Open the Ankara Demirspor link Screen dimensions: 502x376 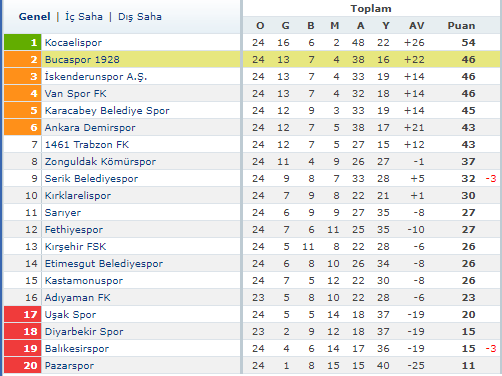point(90,128)
